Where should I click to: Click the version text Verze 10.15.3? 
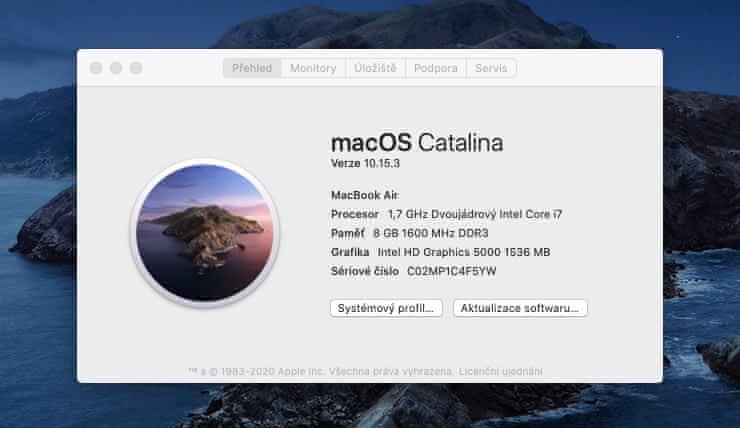point(365,163)
